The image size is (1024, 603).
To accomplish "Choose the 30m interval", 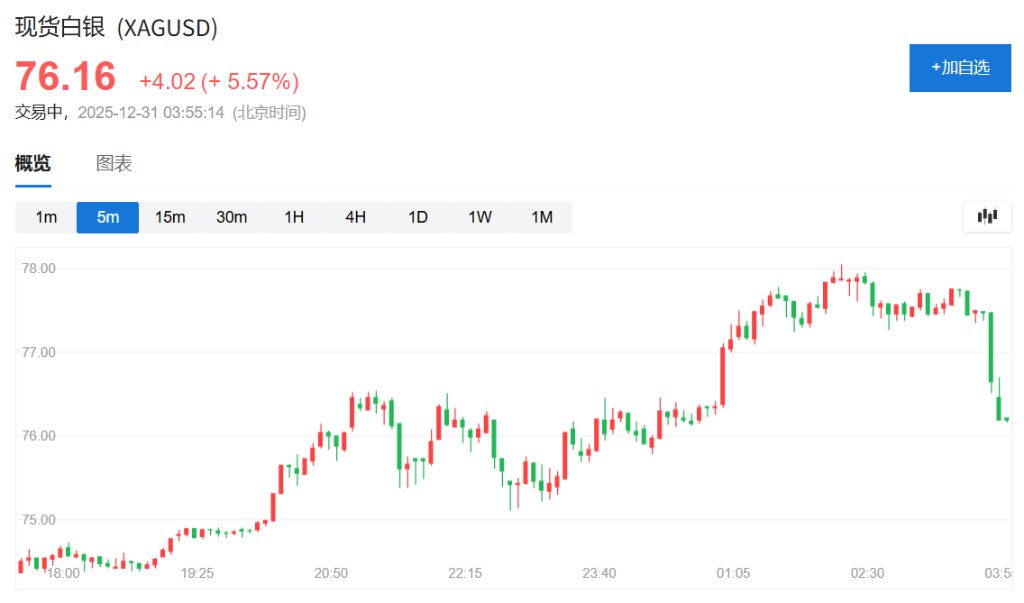I will [x=232, y=217].
